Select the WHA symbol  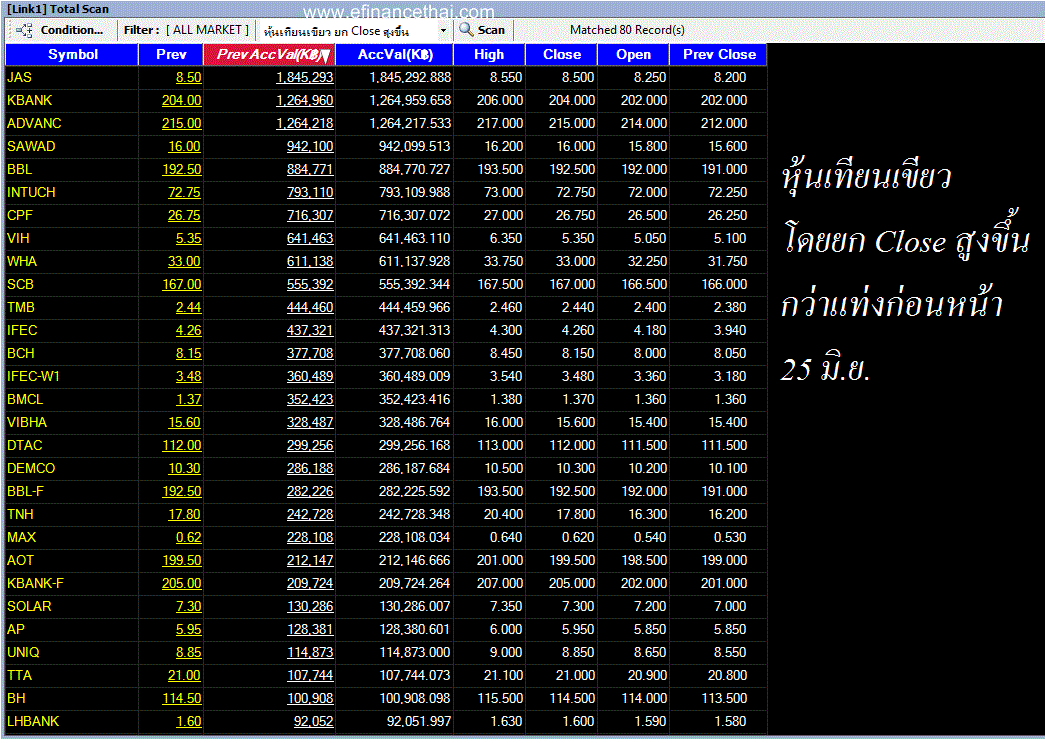21,261
